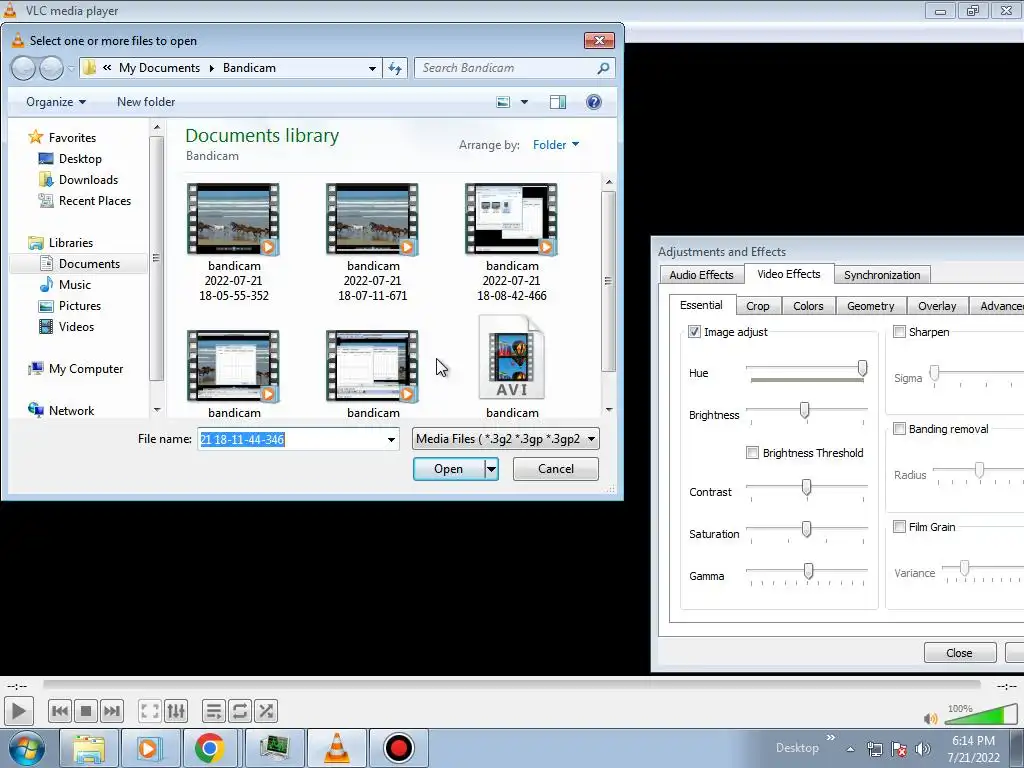Image resolution: width=1024 pixels, height=768 pixels.
Task: Select the bandicam AVI file icon
Action: click(x=512, y=357)
